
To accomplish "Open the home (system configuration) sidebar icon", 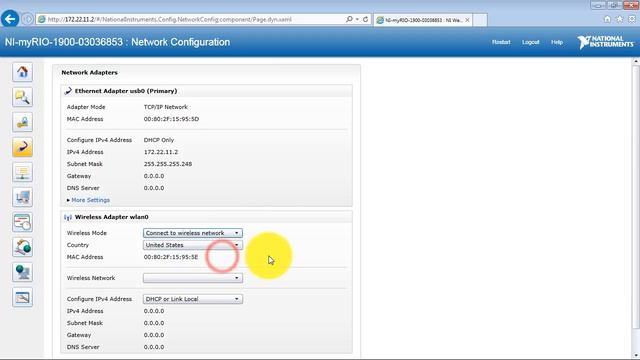I will tap(22, 72).
